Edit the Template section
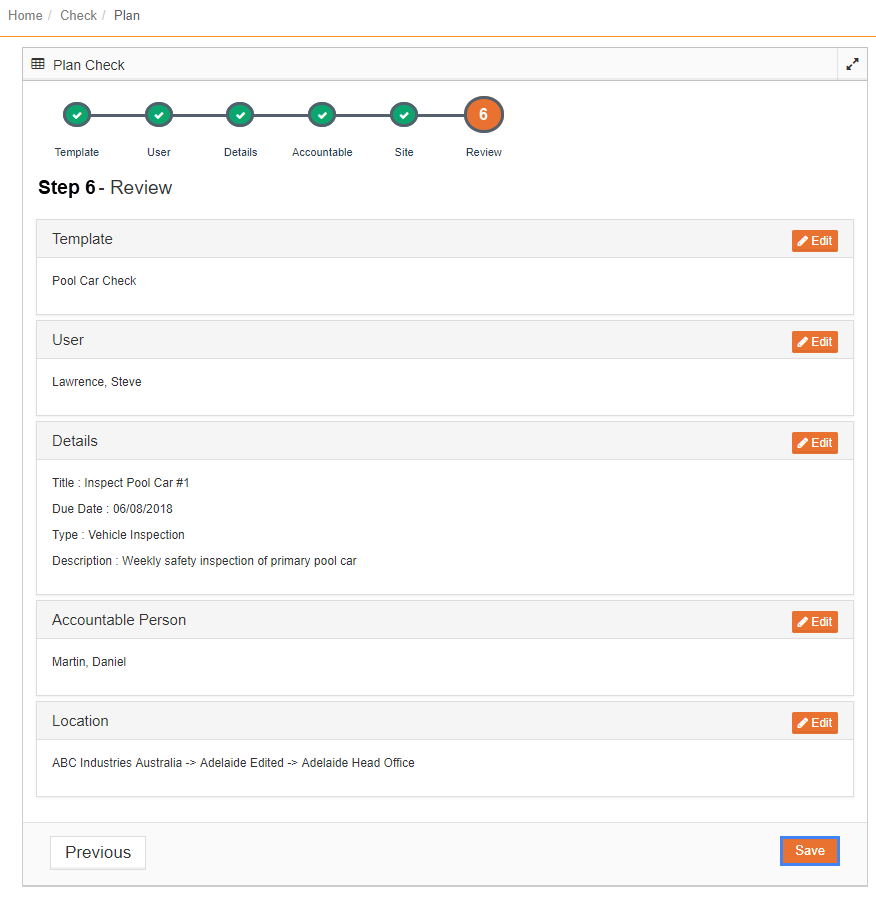 coord(814,241)
